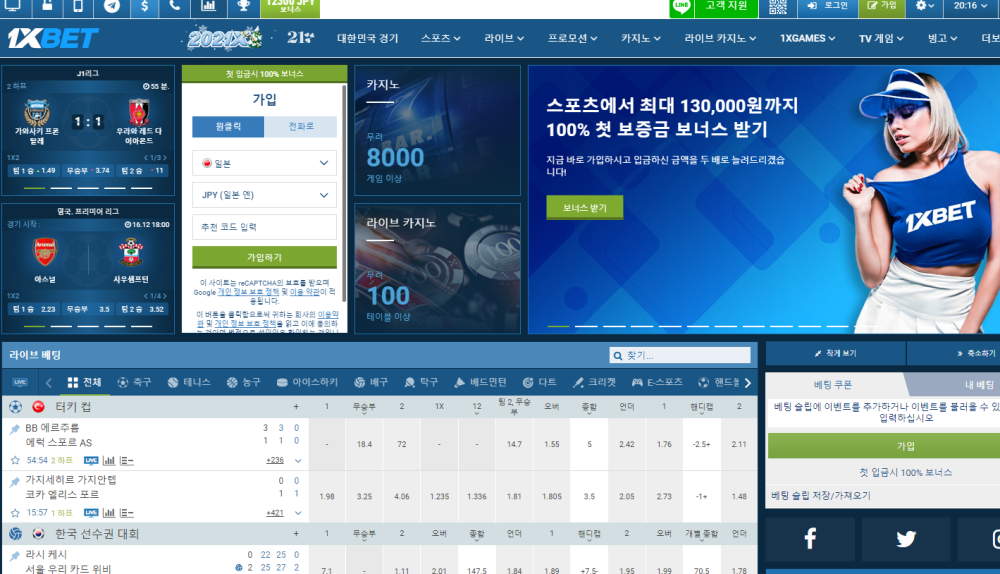Open the 대한민국 경기 menu item

[367, 38]
